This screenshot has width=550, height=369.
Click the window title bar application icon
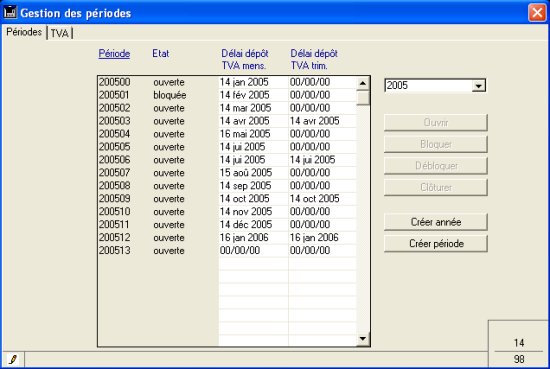pyautogui.click(x=10, y=13)
